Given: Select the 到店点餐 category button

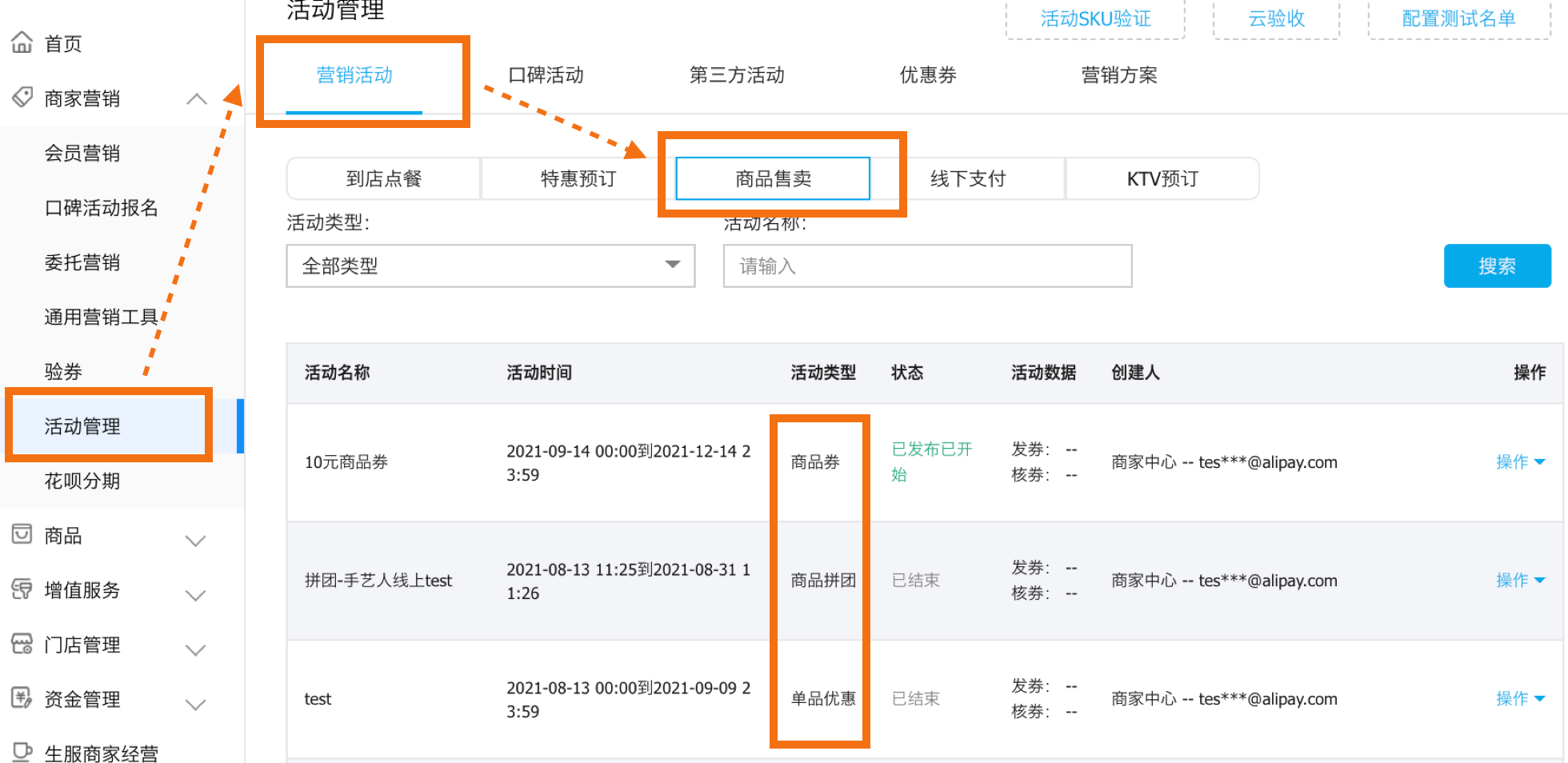Looking at the screenshot, I should [x=384, y=178].
